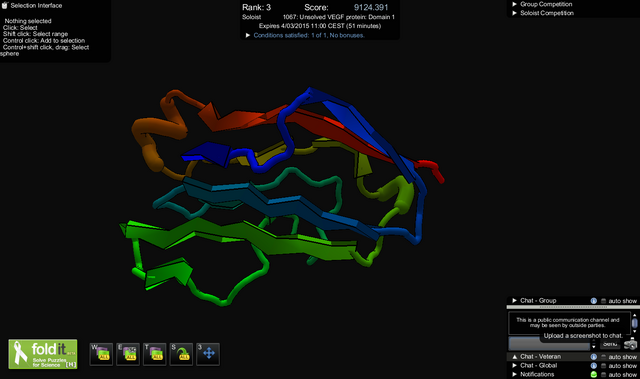Expand the Conditions satisfied details

[x=247, y=35]
